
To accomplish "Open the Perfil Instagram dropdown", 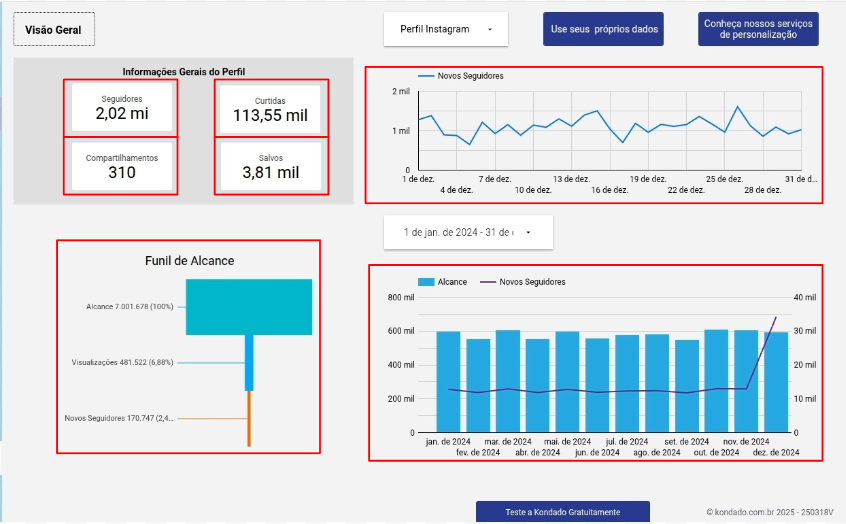I will click(x=445, y=30).
